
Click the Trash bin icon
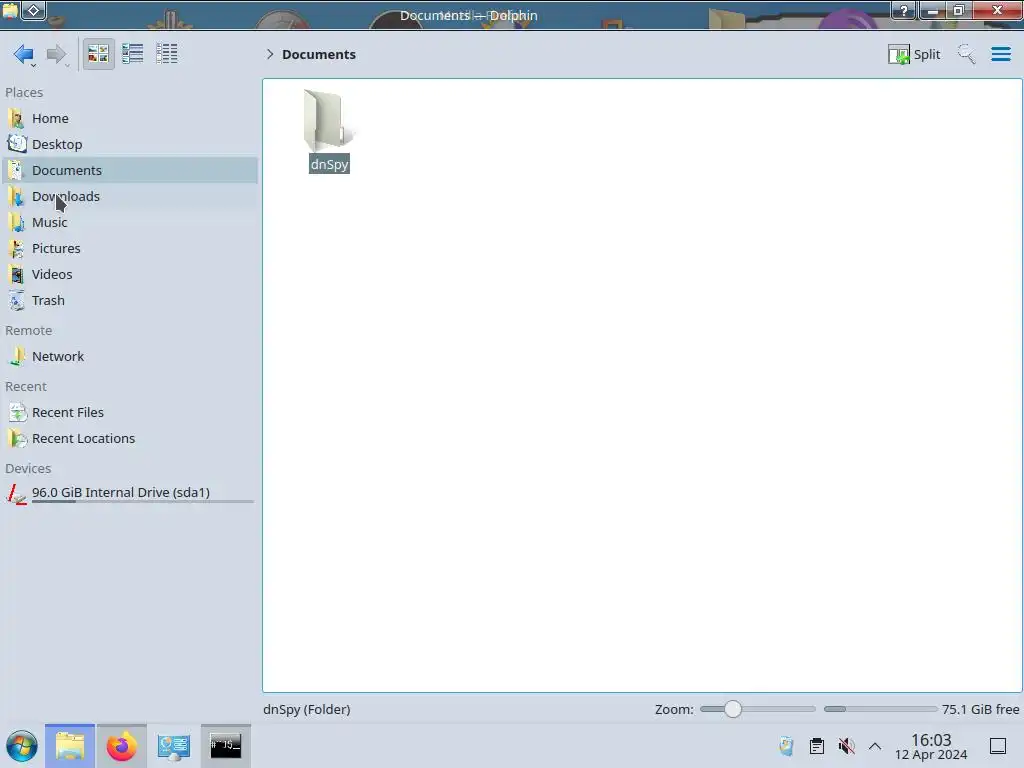pos(16,301)
